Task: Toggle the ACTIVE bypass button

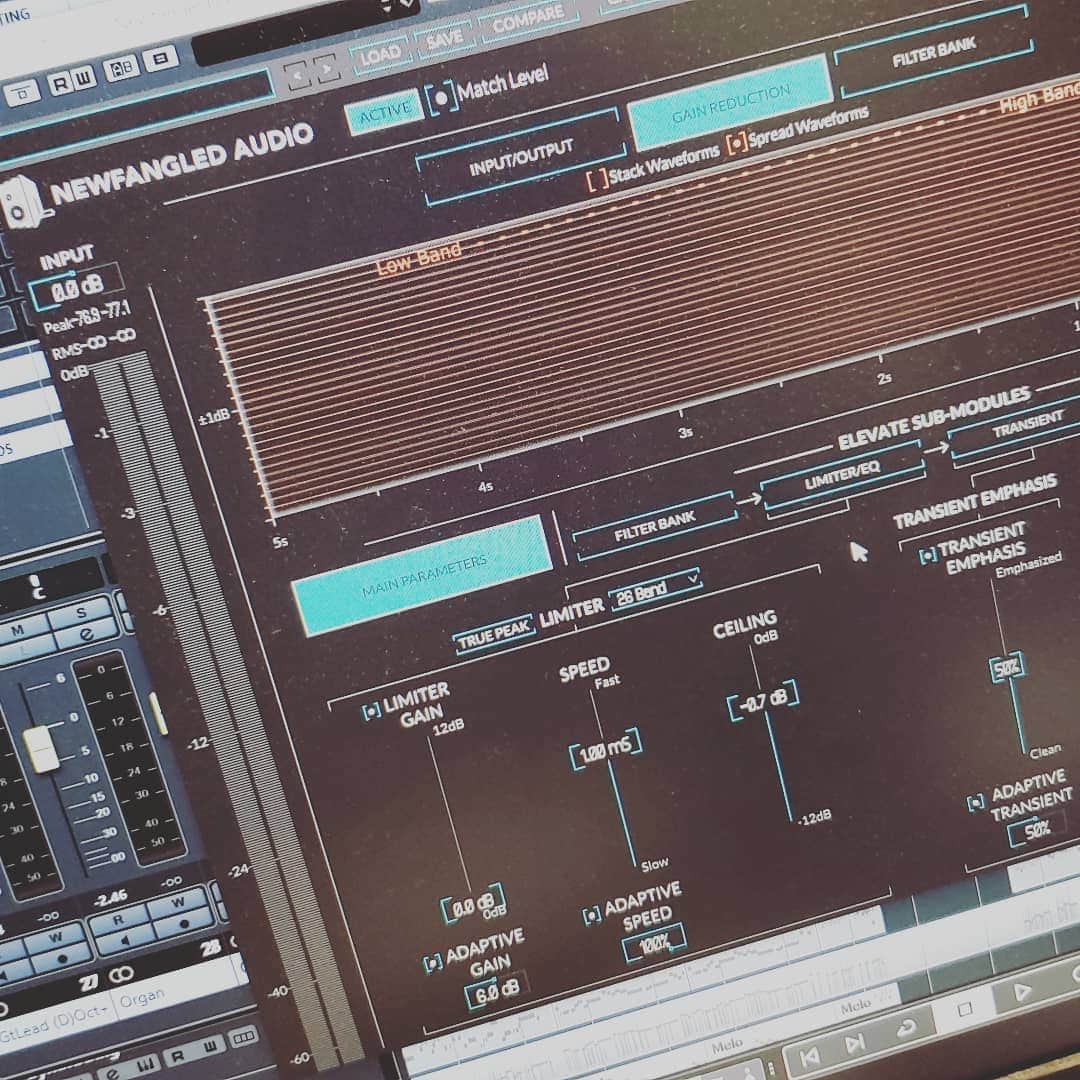Action: point(384,112)
